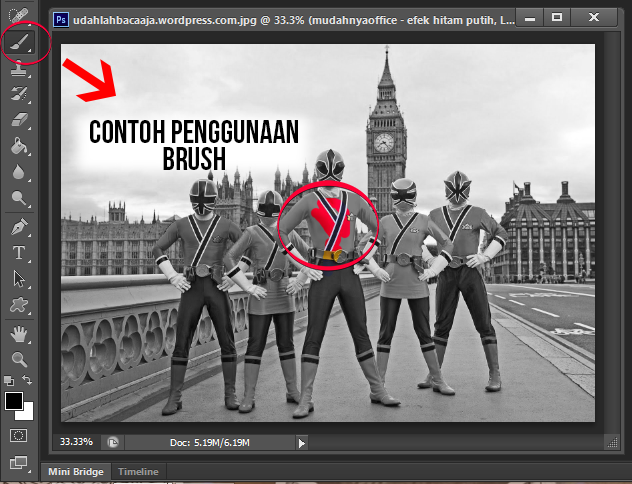
Task: Select the Eraser tool
Action: (x=19, y=120)
